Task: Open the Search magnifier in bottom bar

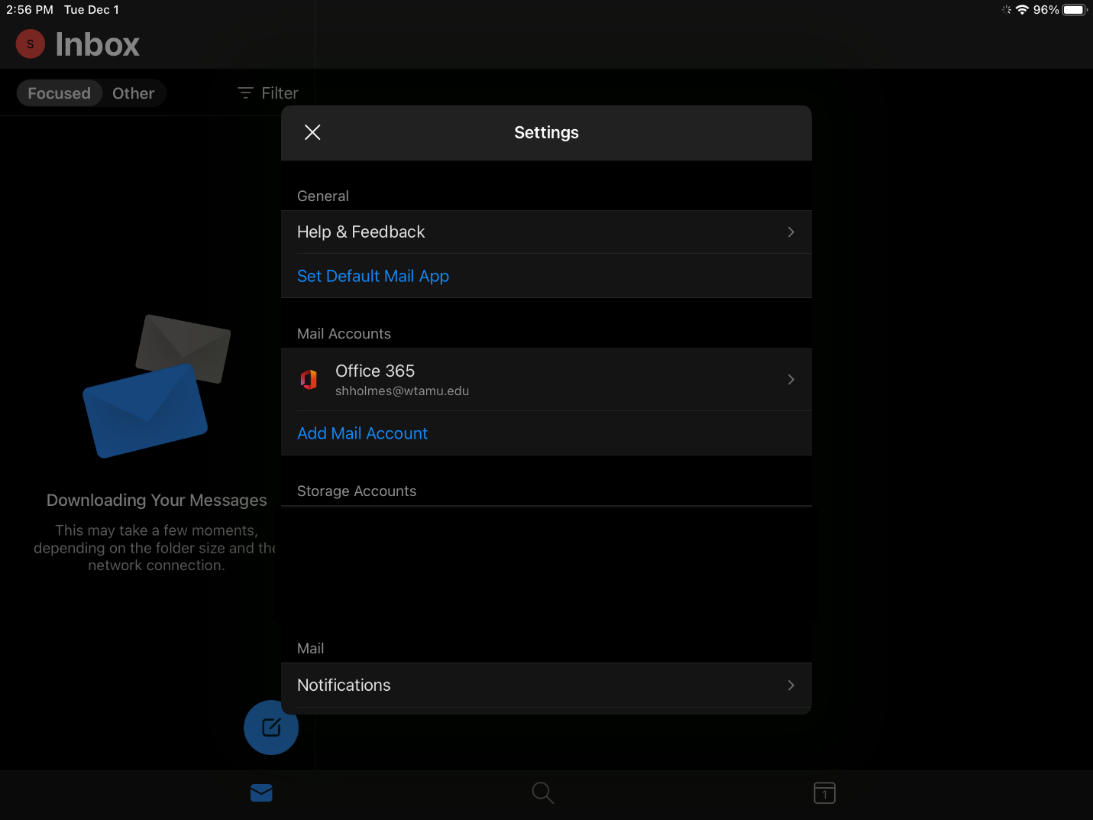Action: tap(542, 793)
